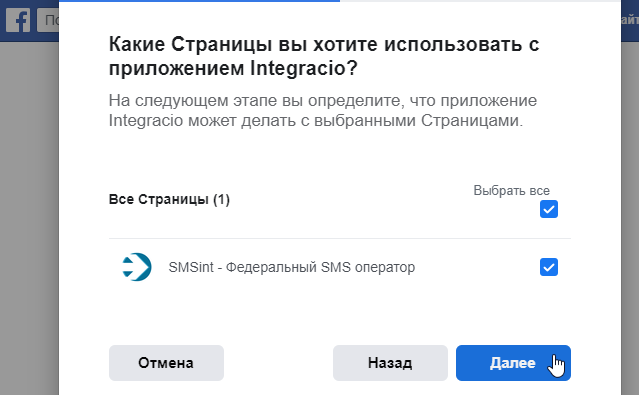Click the blue Facebook header bar
Screen dimensions: 639x395
[x=630, y=36]
